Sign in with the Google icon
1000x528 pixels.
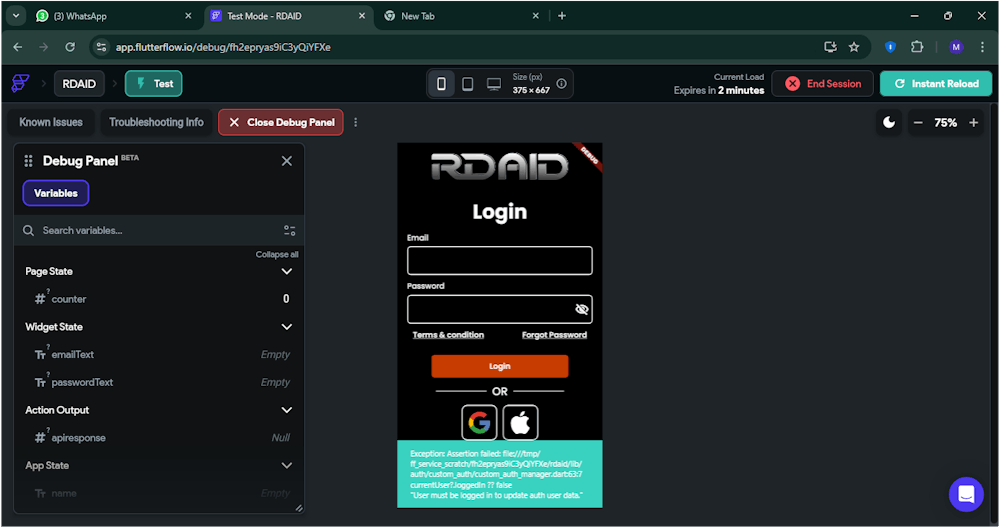[x=479, y=422]
